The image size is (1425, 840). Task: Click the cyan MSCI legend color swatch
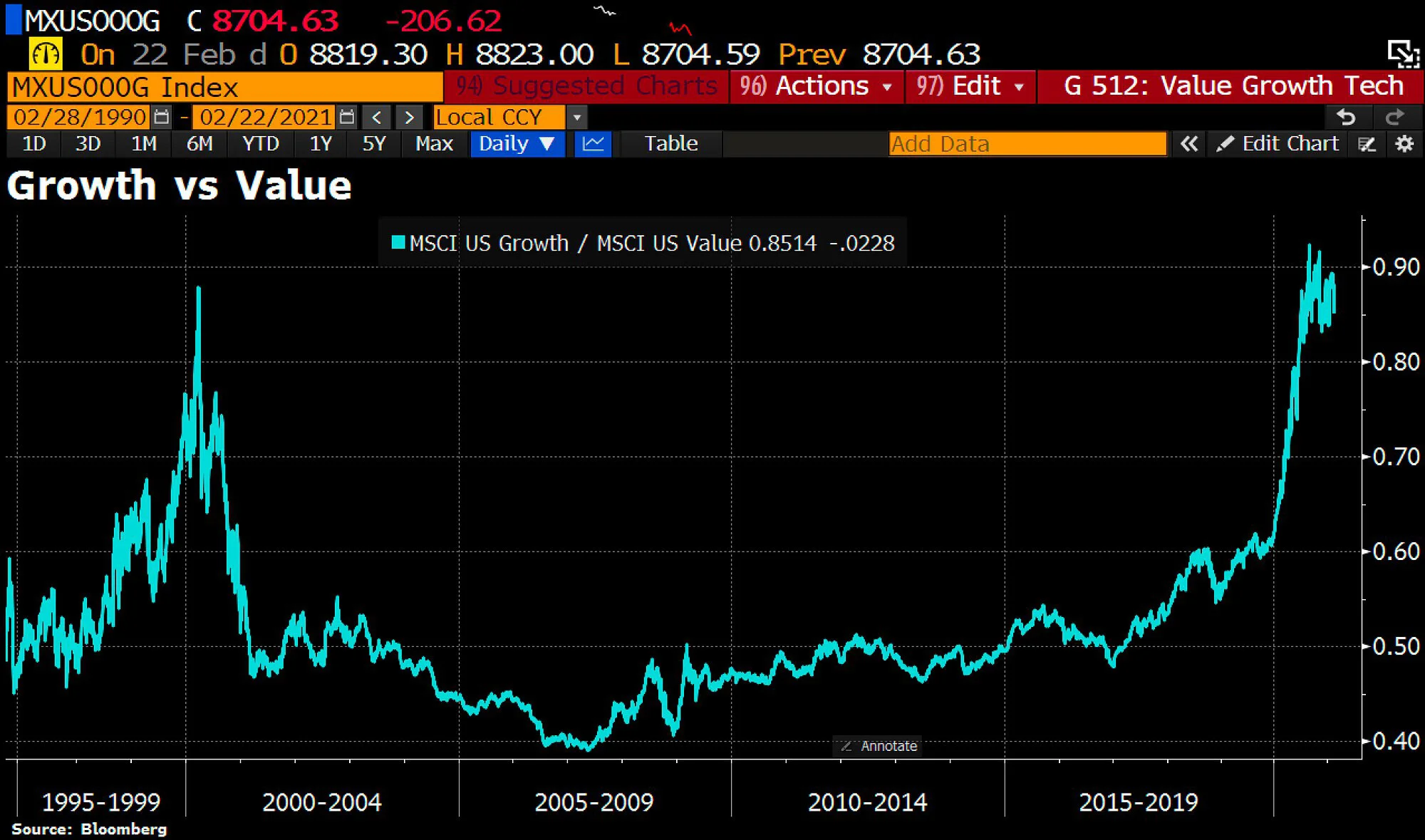(398, 243)
